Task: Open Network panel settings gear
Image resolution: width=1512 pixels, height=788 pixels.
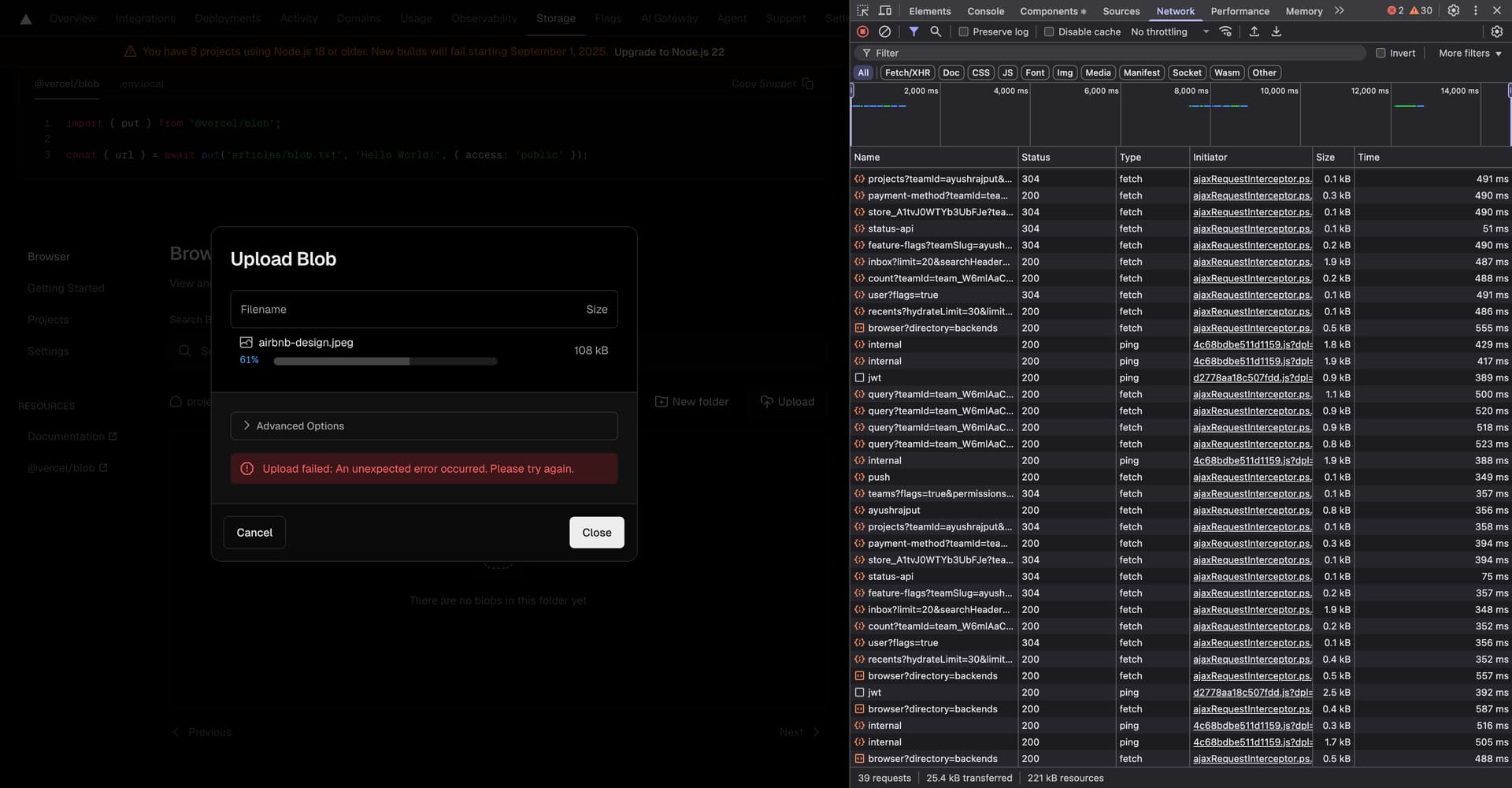Action: 1497,32
